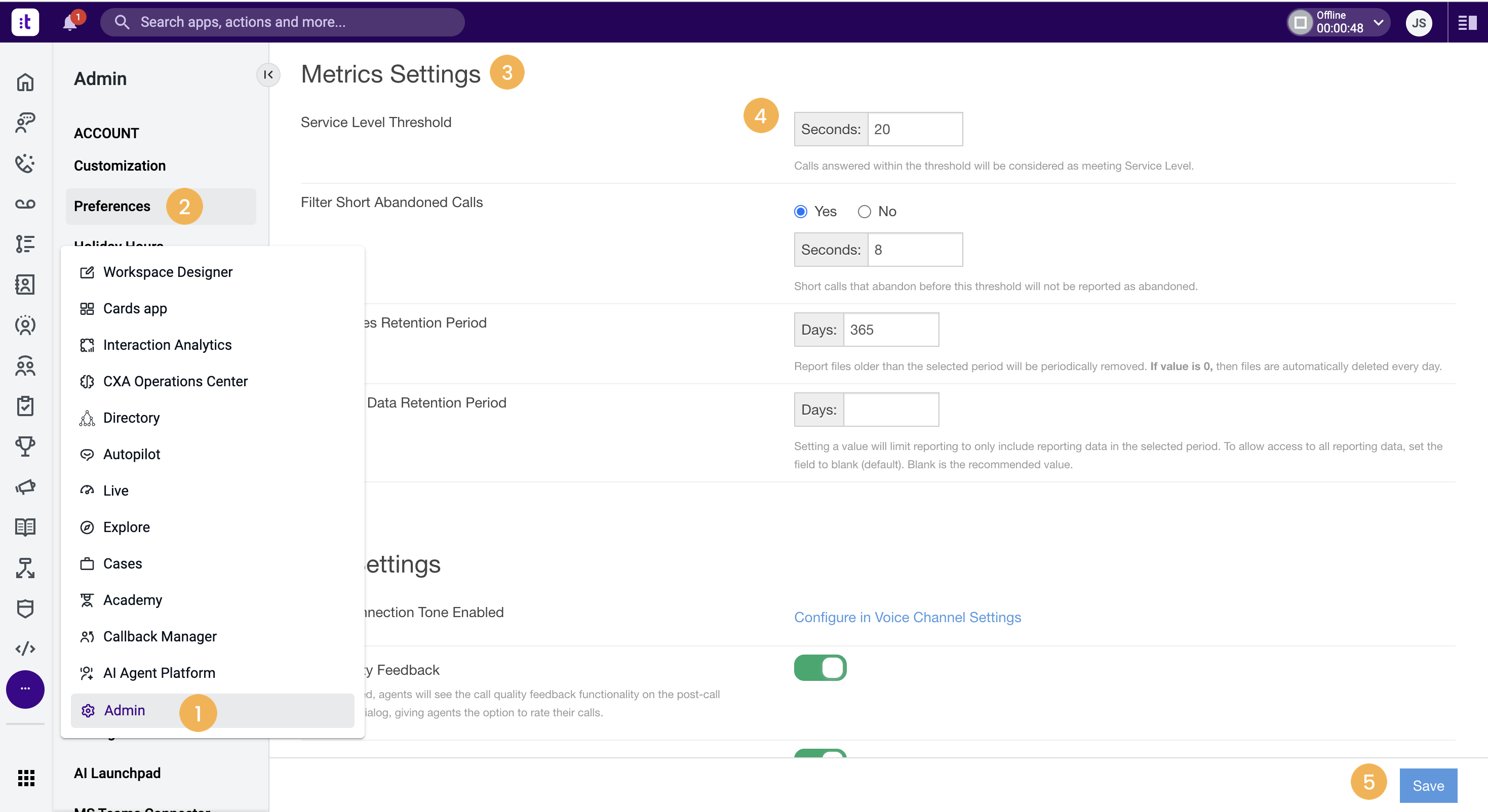Open the megaphone campaigns icon in rail
This screenshot has height=812, width=1488.
tap(25, 487)
